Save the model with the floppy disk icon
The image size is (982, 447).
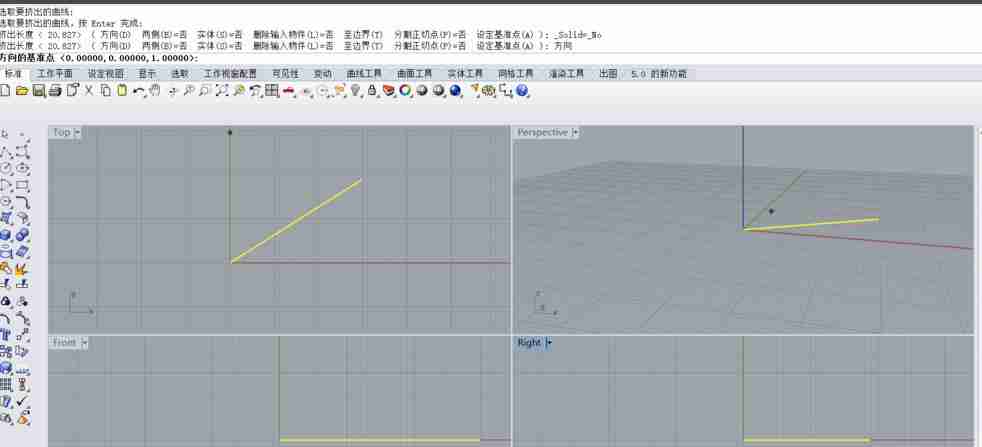(x=38, y=91)
